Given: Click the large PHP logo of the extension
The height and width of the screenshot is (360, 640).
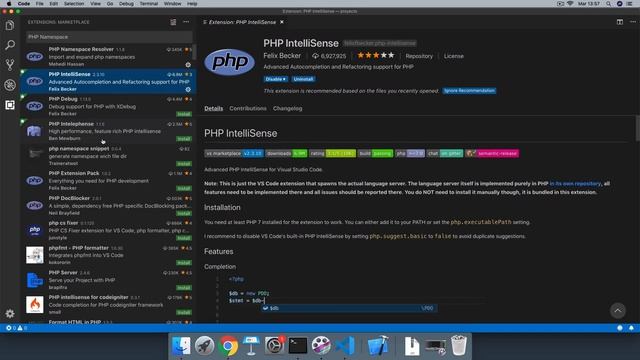Looking at the screenshot, I should [x=229, y=62].
